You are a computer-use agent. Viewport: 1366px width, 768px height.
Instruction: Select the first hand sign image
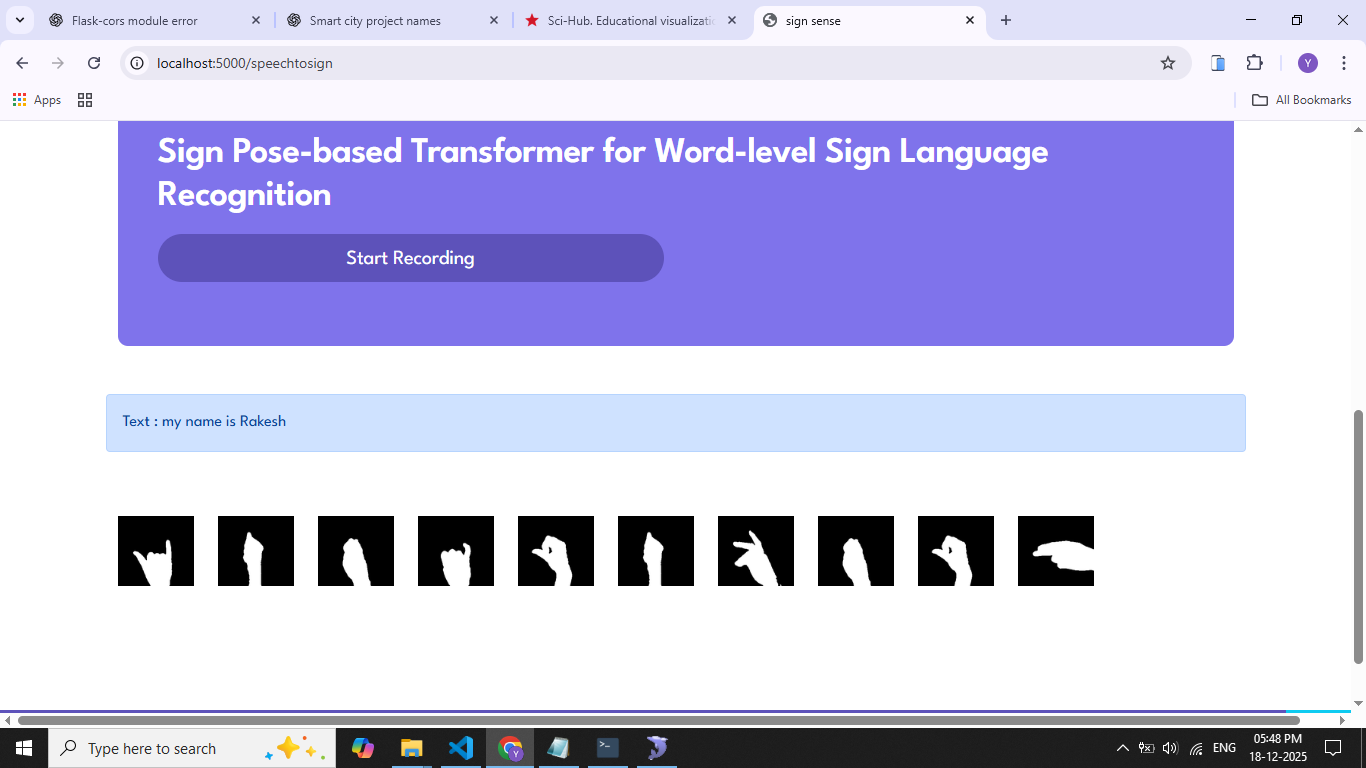tap(156, 551)
